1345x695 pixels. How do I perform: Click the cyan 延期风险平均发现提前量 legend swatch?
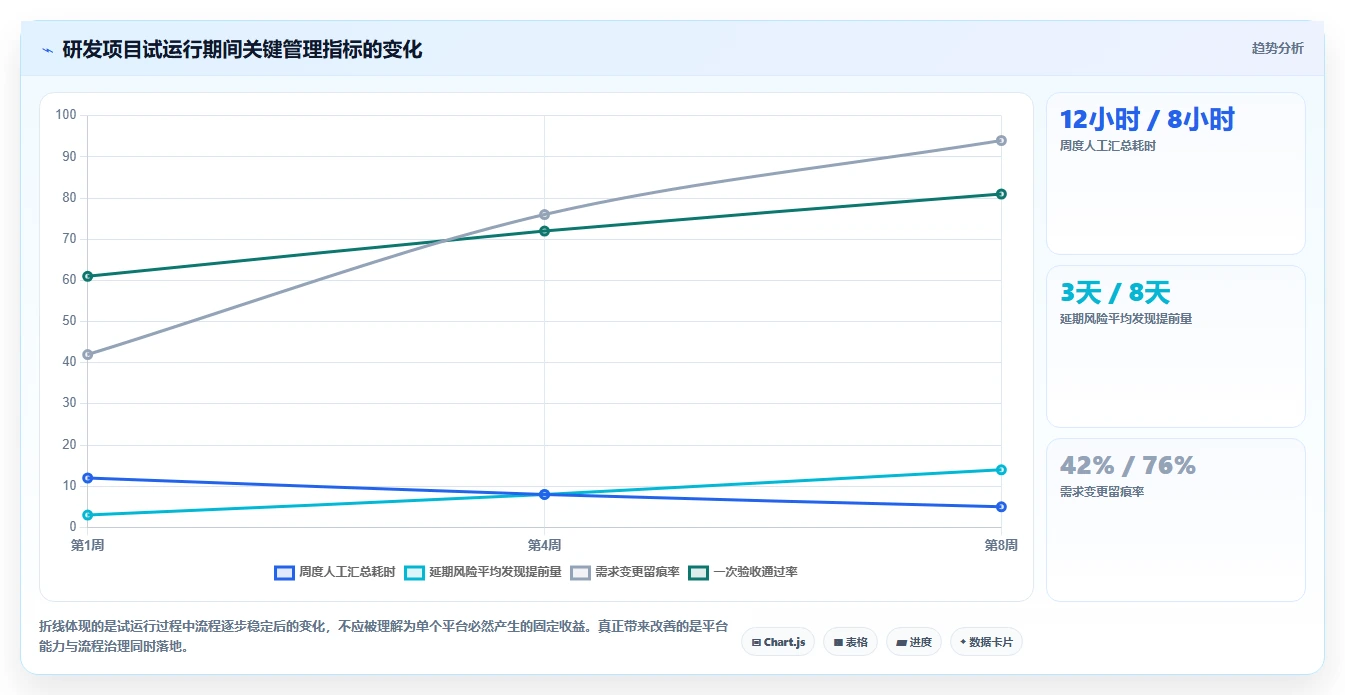click(414, 572)
